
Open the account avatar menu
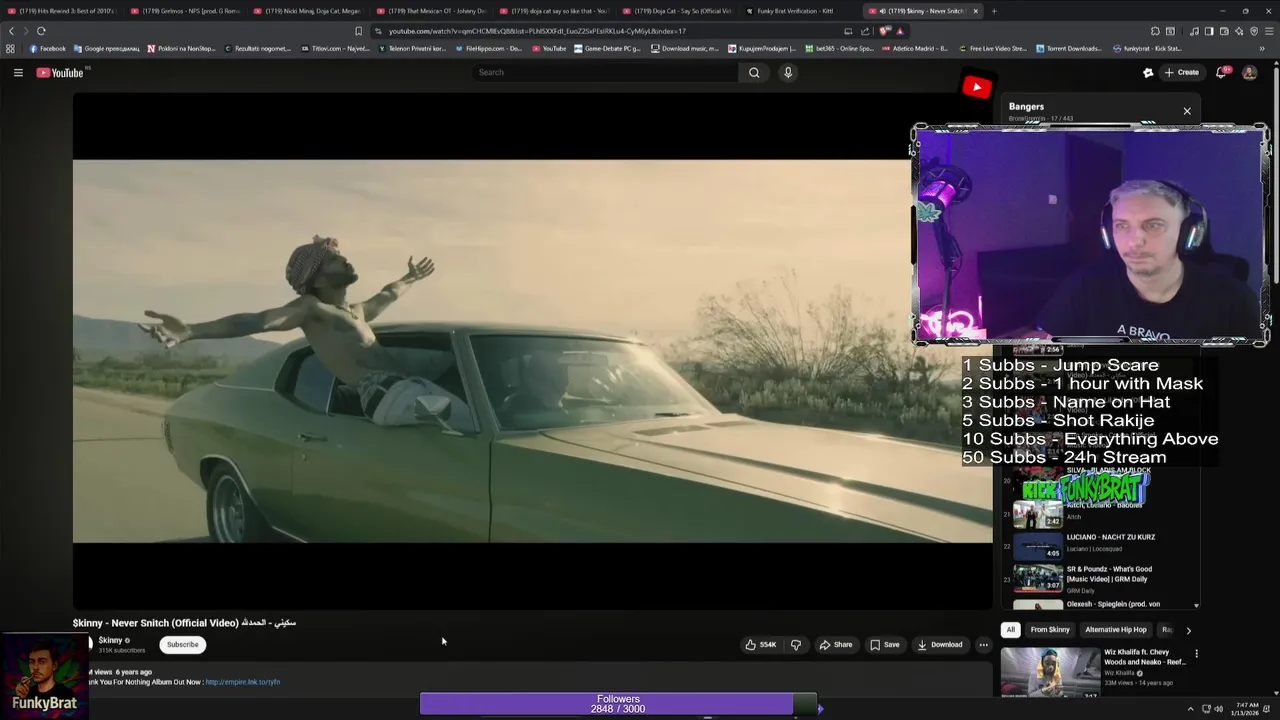[x=1249, y=72]
